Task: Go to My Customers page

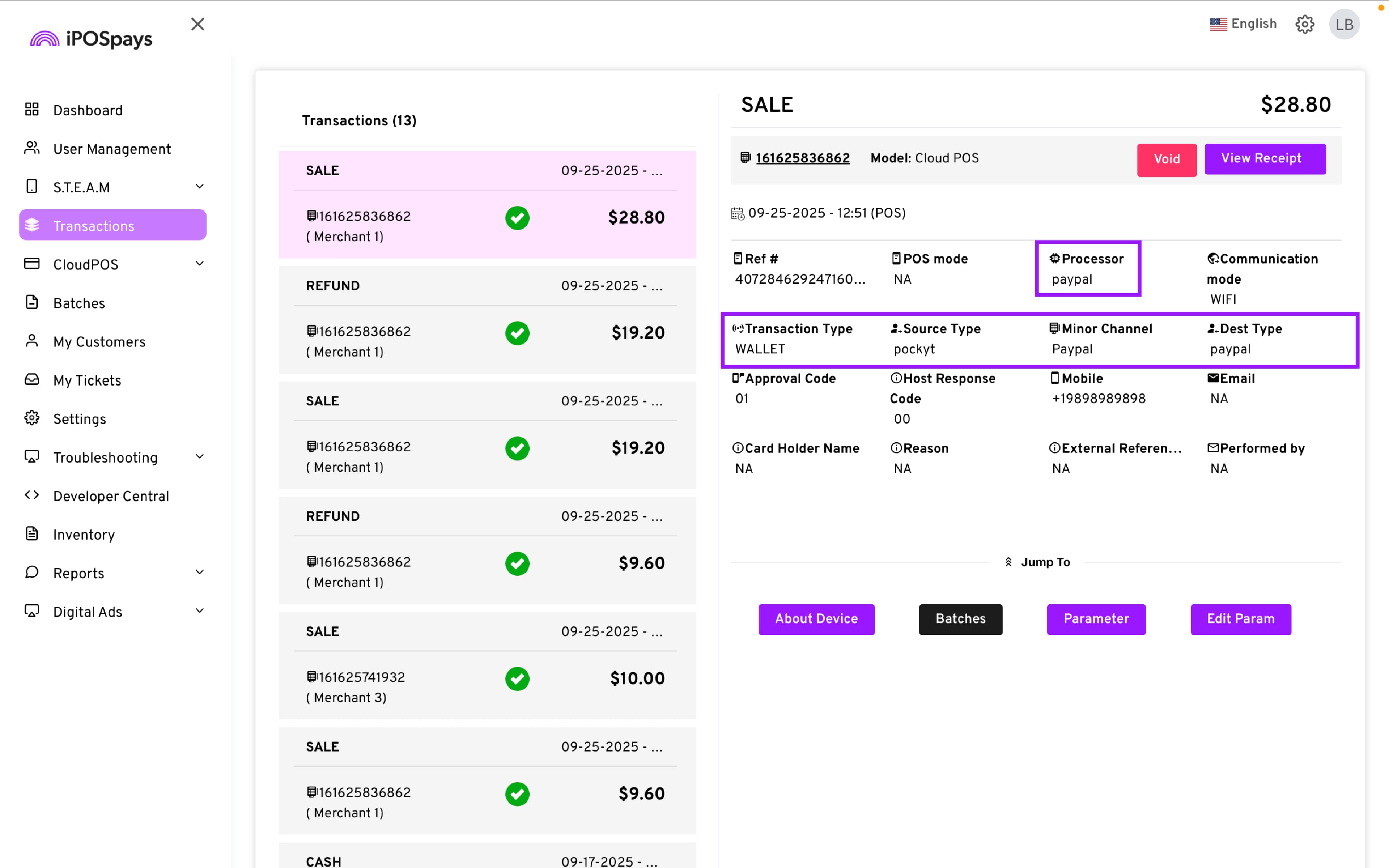Action: coord(99,341)
